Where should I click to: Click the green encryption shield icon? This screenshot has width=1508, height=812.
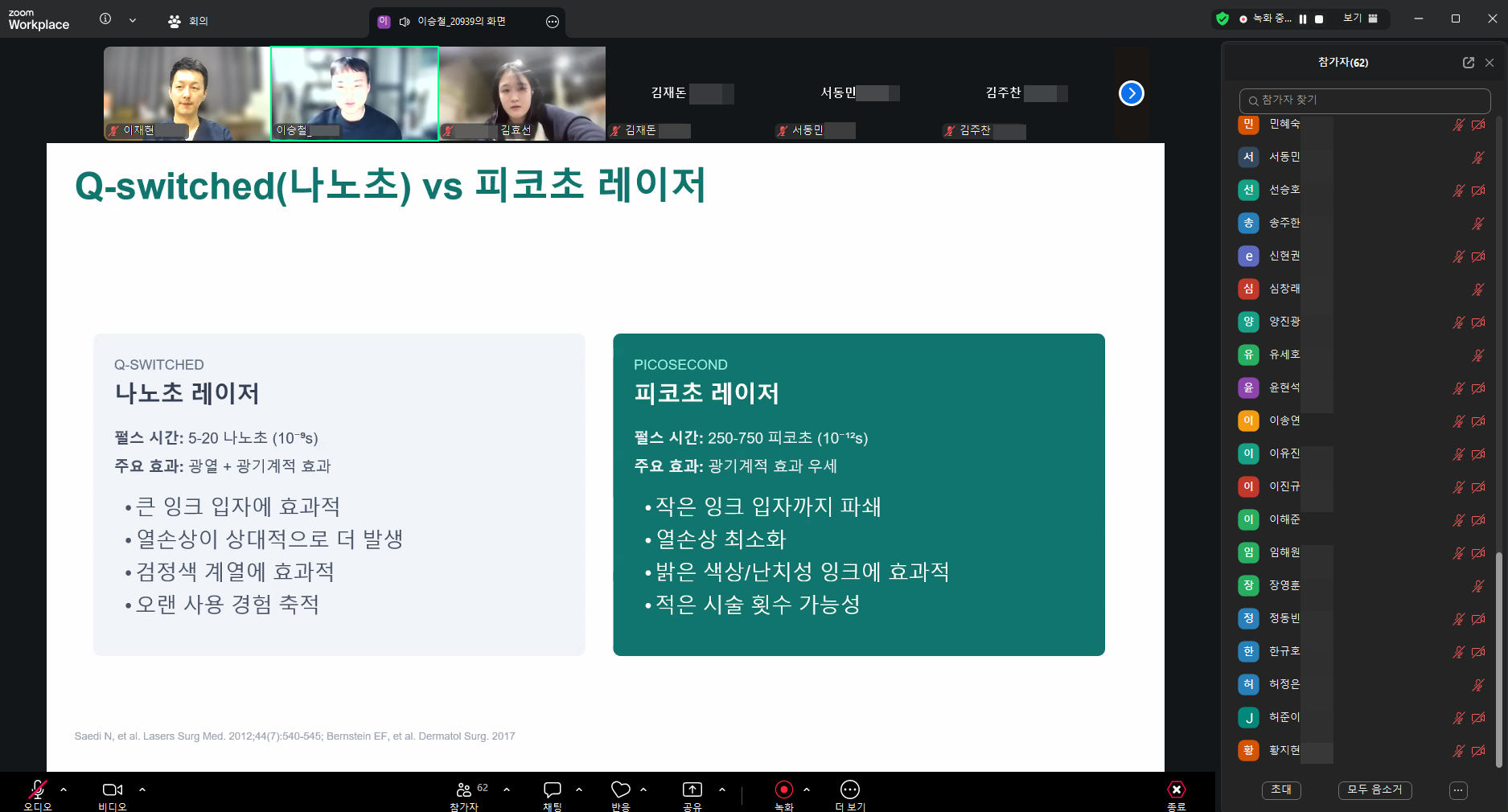pyautogui.click(x=1222, y=18)
